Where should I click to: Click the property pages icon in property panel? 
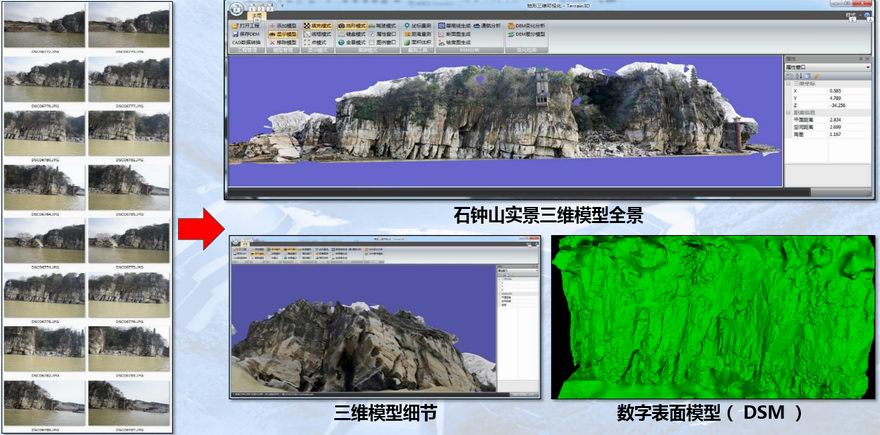pyautogui.click(x=807, y=76)
